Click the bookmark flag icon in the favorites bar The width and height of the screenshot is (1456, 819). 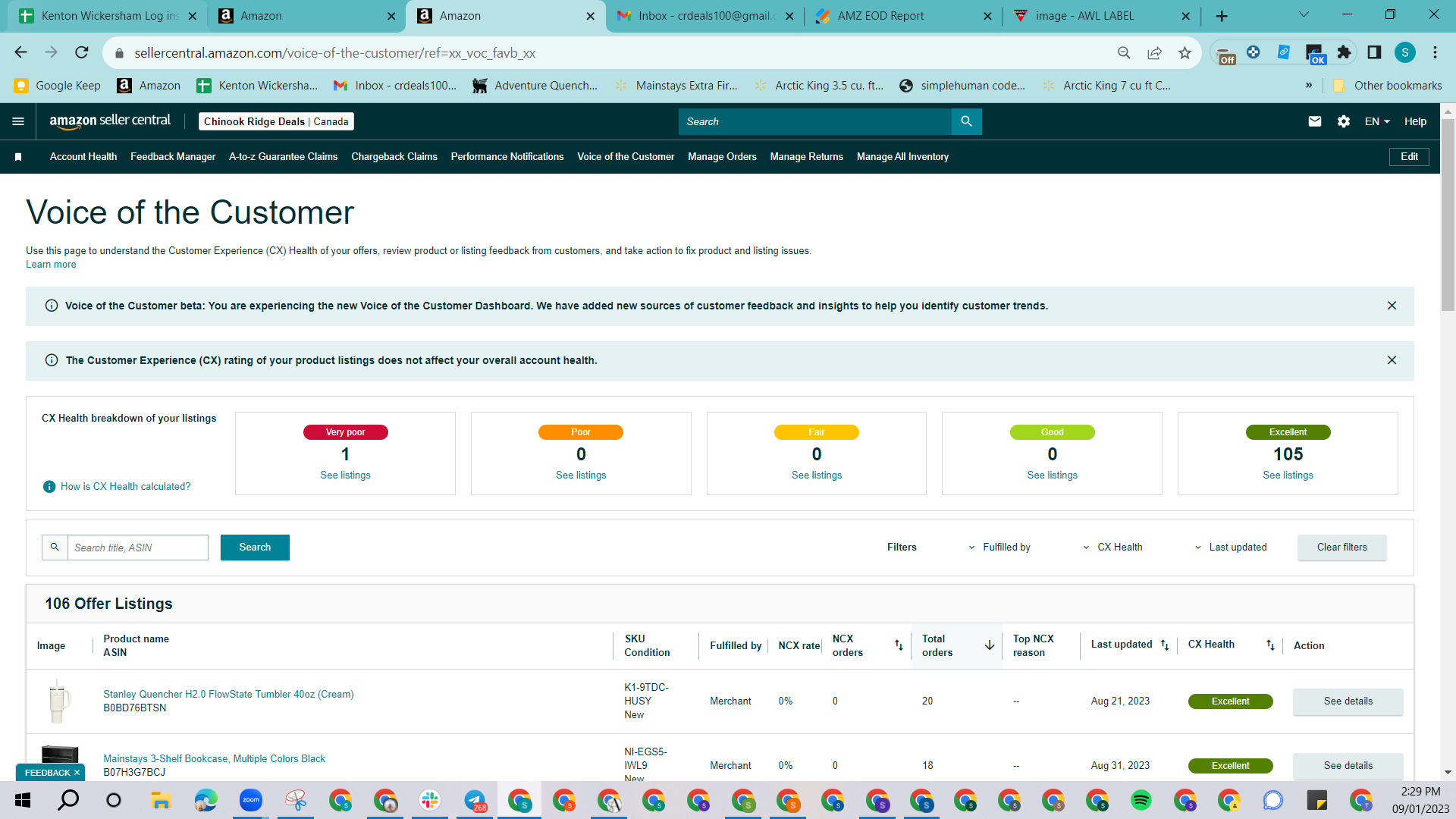(18, 157)
